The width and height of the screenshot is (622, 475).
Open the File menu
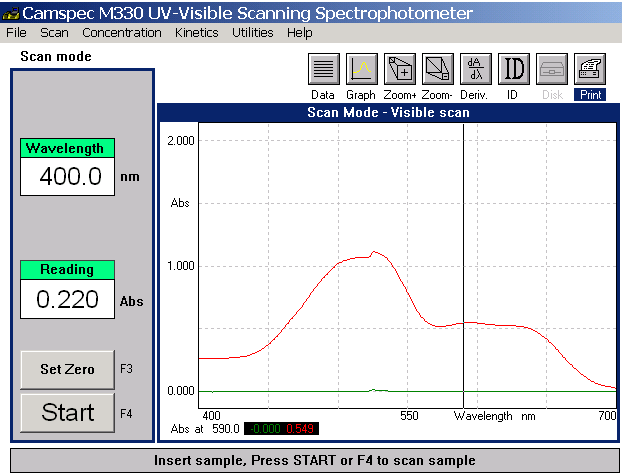(16, 33)
